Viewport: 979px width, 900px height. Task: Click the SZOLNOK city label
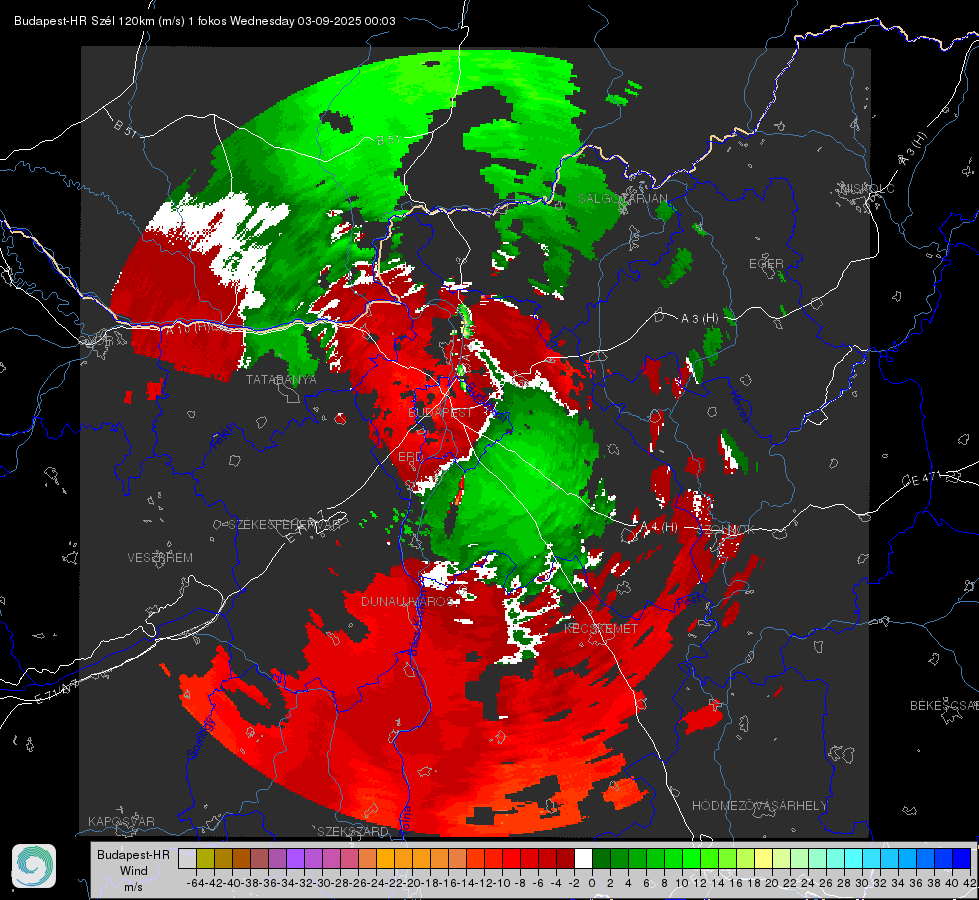726,530
